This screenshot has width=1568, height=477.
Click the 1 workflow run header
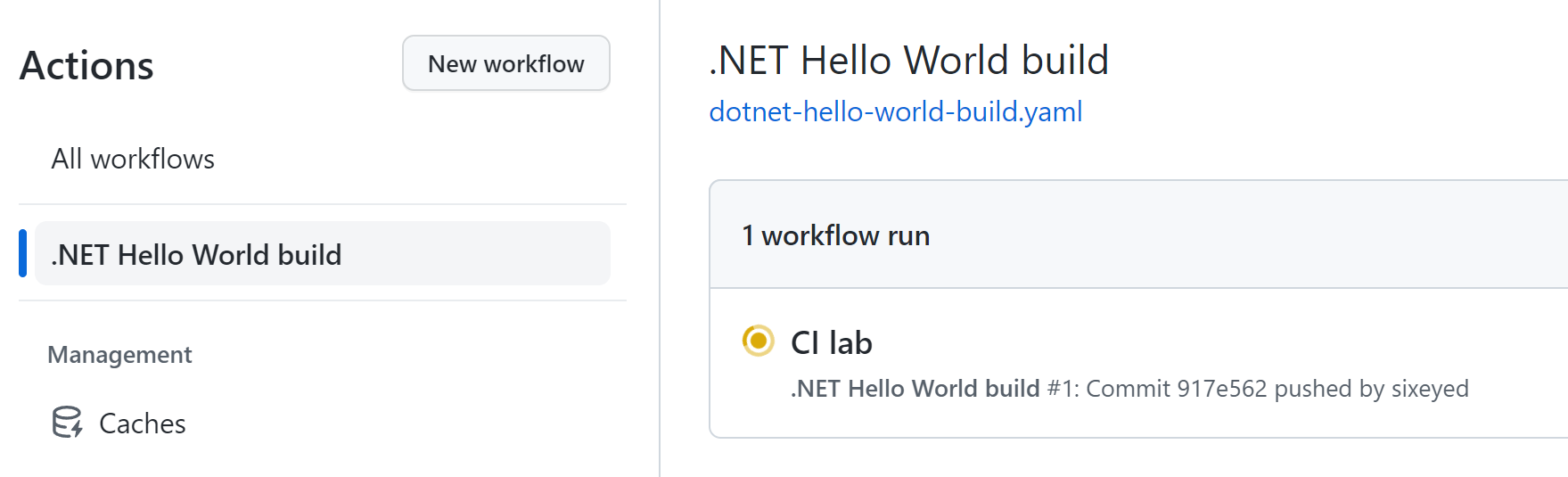coord(836,235)
